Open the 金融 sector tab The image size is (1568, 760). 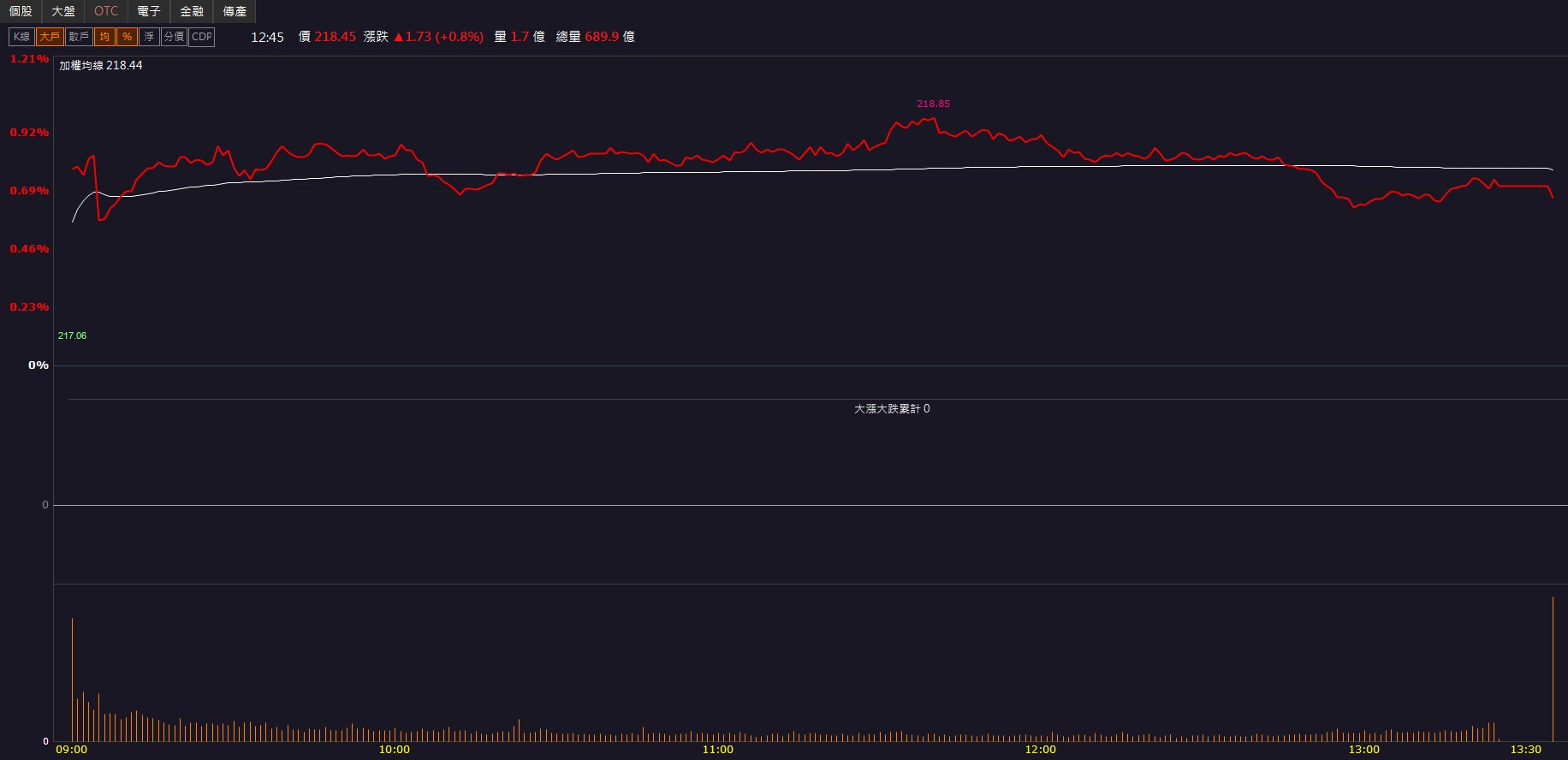tap(192, 11)
